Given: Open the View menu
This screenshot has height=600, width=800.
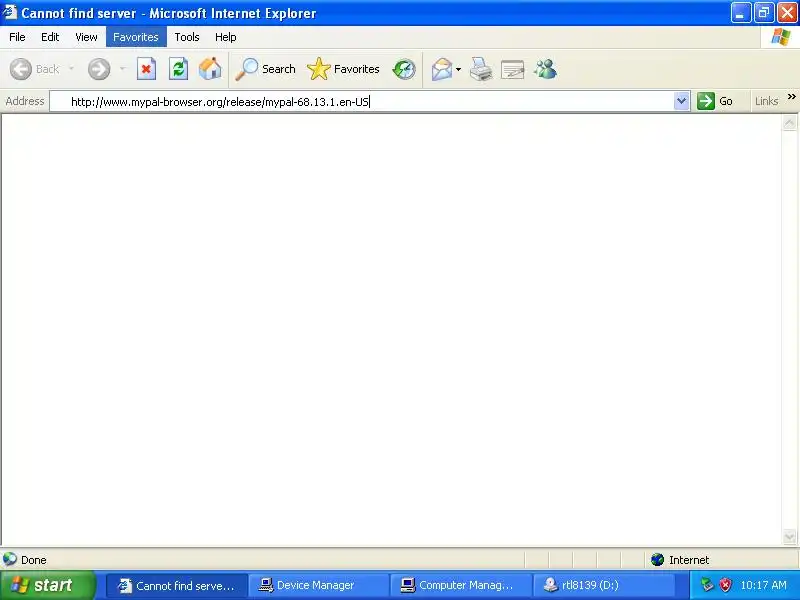Looking at the screenshot, I should 86,37.
